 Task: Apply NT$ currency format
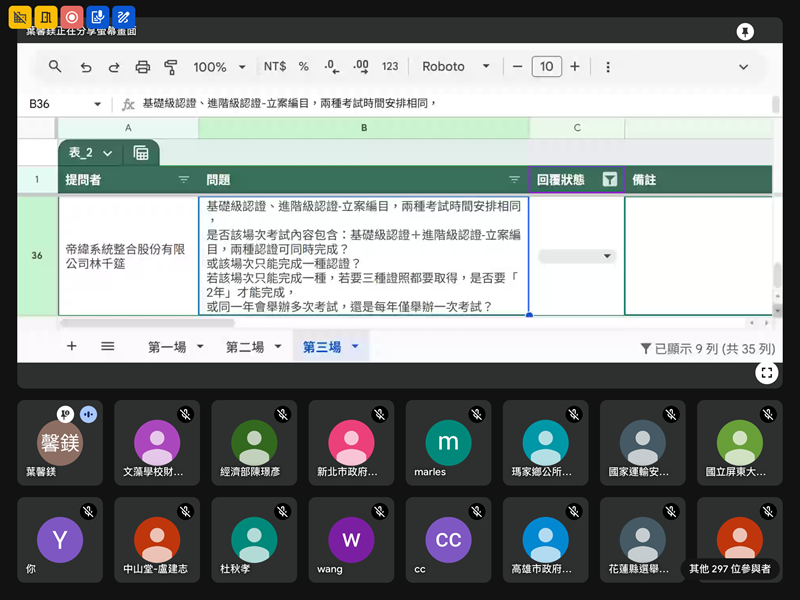[274, 66]
